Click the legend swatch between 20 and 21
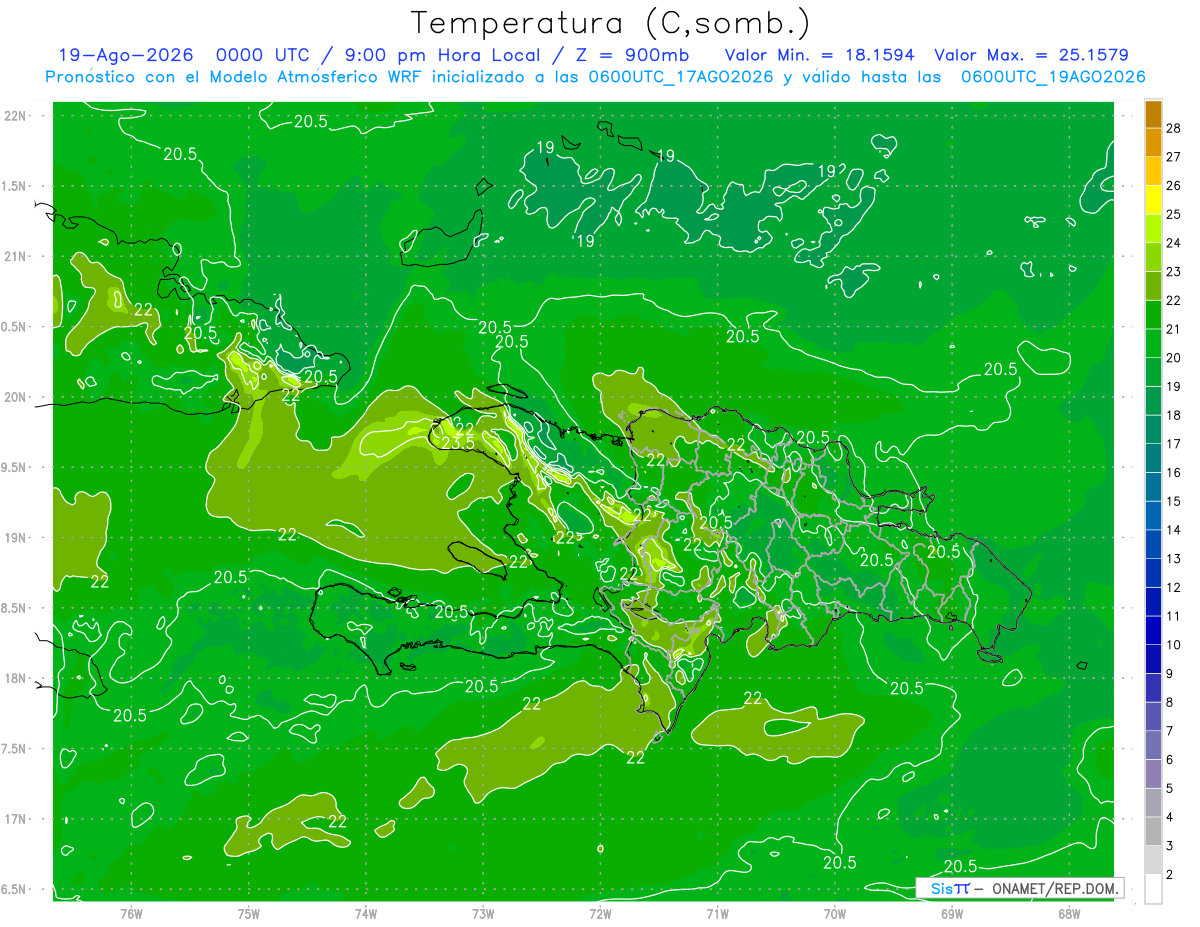This screenshot has width=1200, height=927. coord(1153,344)
